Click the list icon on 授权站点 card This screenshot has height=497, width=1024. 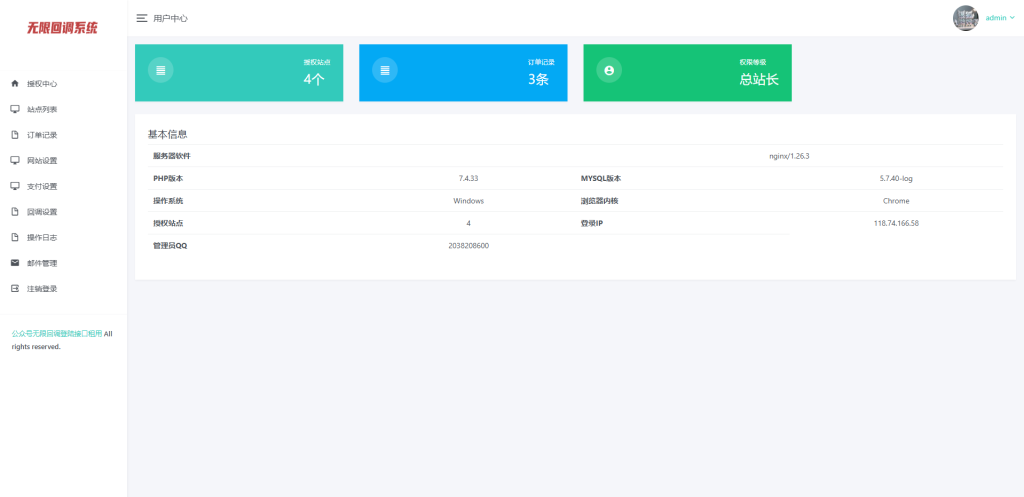tap(160, 71)
